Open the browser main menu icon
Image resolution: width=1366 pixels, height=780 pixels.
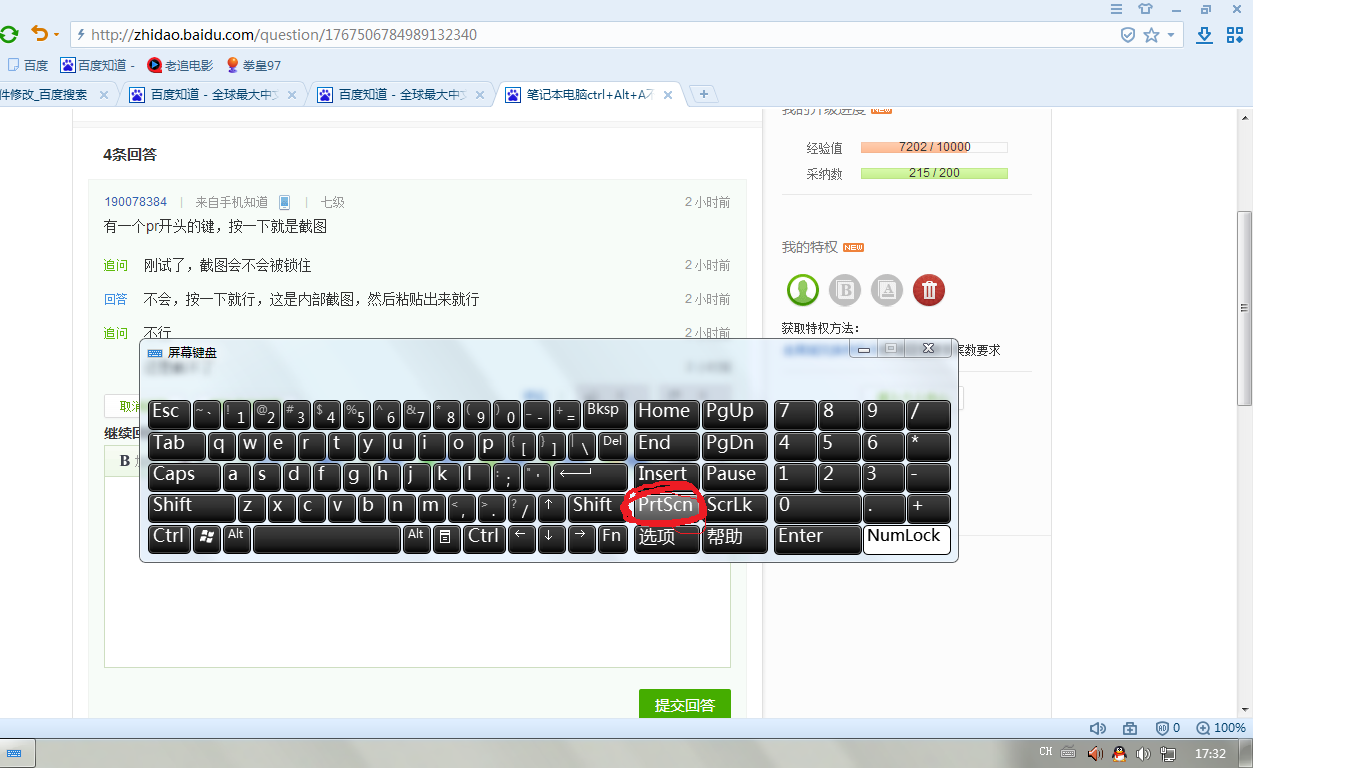[1117, 9]
